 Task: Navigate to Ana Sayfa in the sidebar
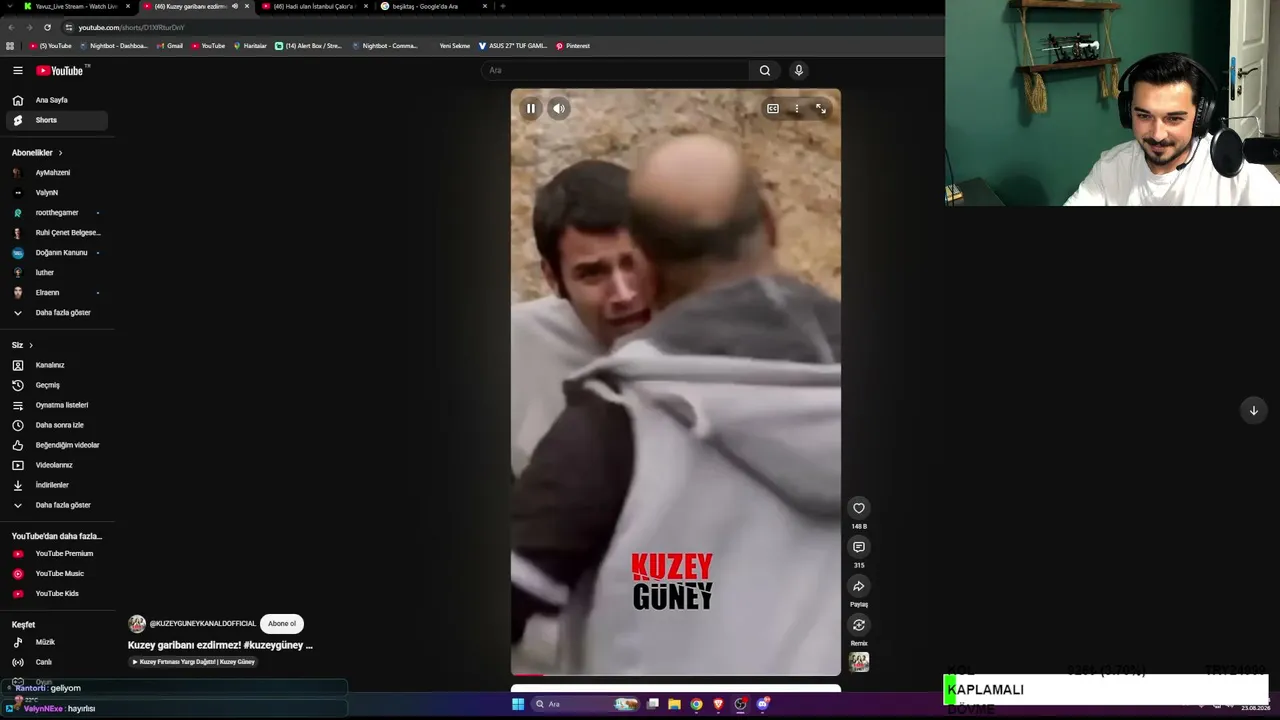[57, 100]
